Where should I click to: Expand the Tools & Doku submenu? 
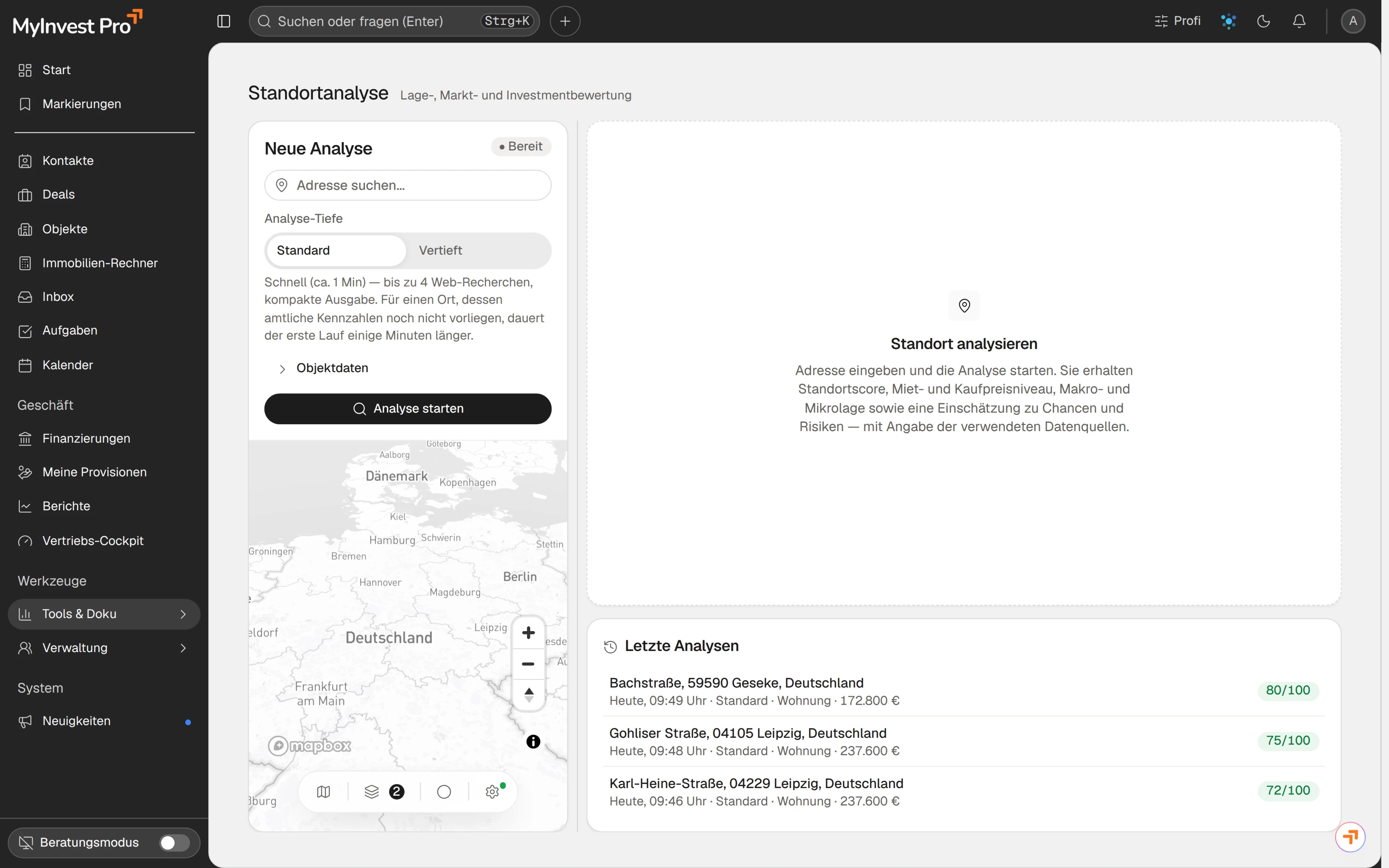click(x=104, y=614)
